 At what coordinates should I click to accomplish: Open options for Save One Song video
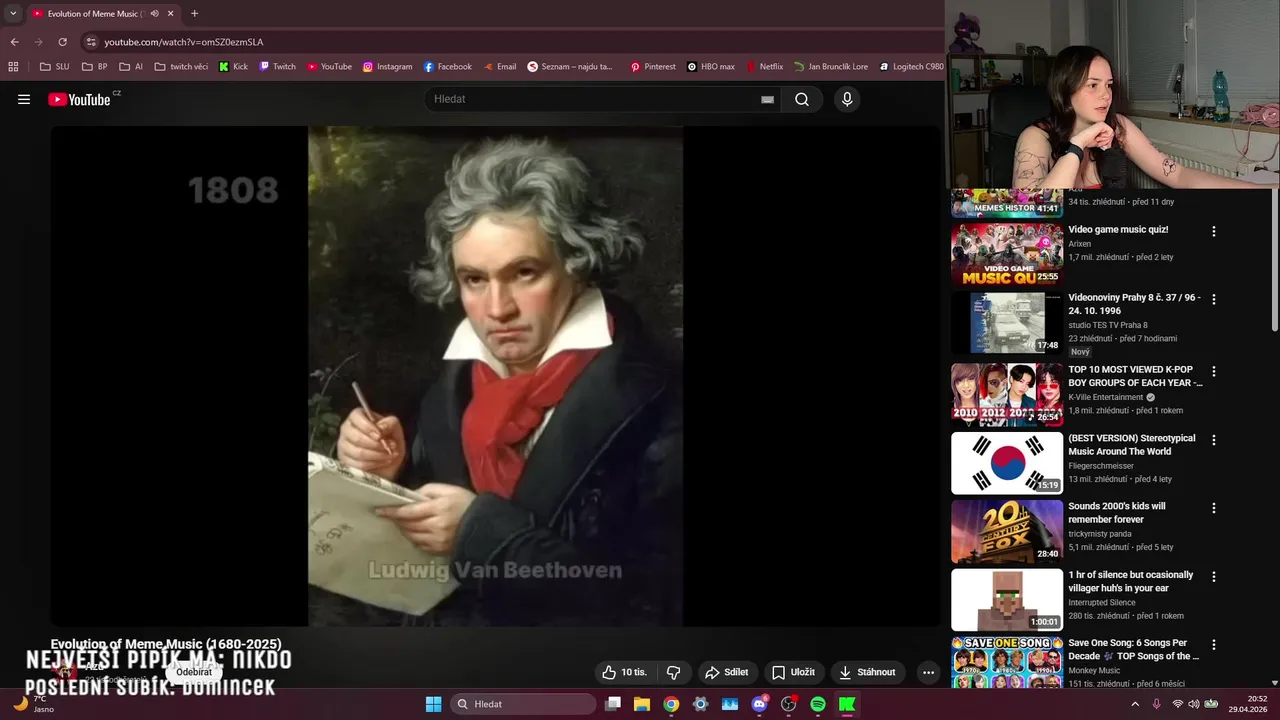tap(1214, 645)
